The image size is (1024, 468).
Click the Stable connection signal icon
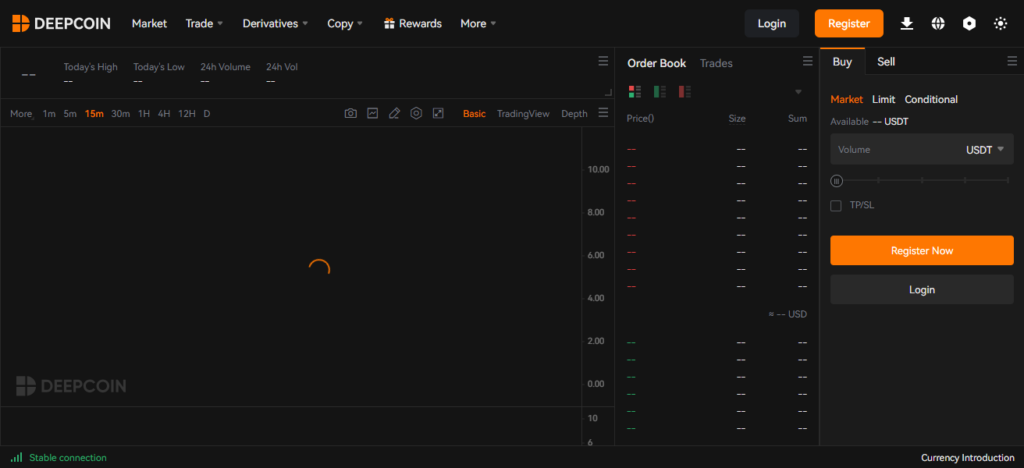click(x=16, y=458)
